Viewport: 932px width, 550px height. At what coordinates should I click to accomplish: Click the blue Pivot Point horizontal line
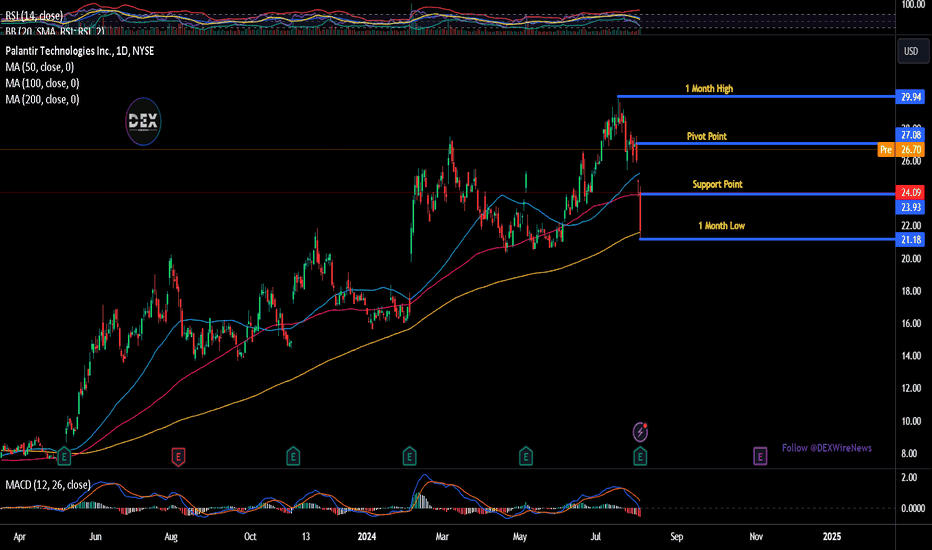tap(766, 143)
